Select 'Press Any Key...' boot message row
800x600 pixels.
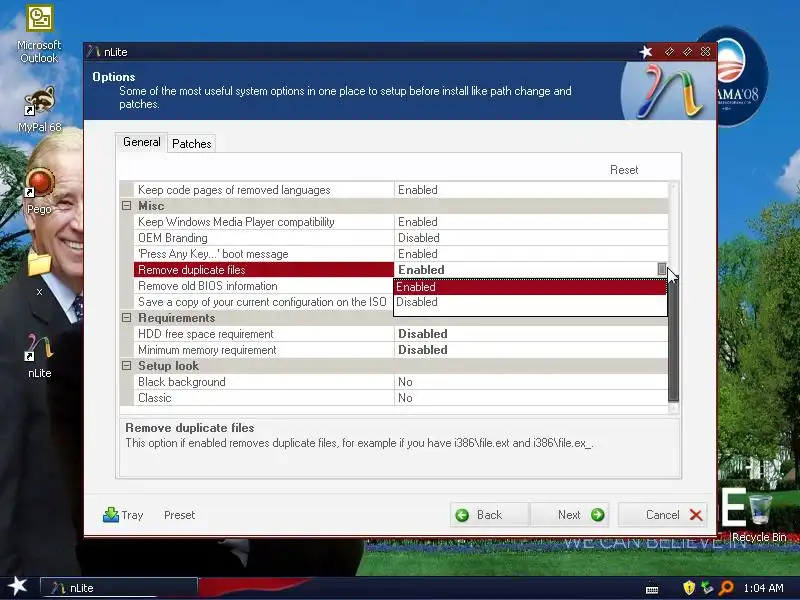263,254
